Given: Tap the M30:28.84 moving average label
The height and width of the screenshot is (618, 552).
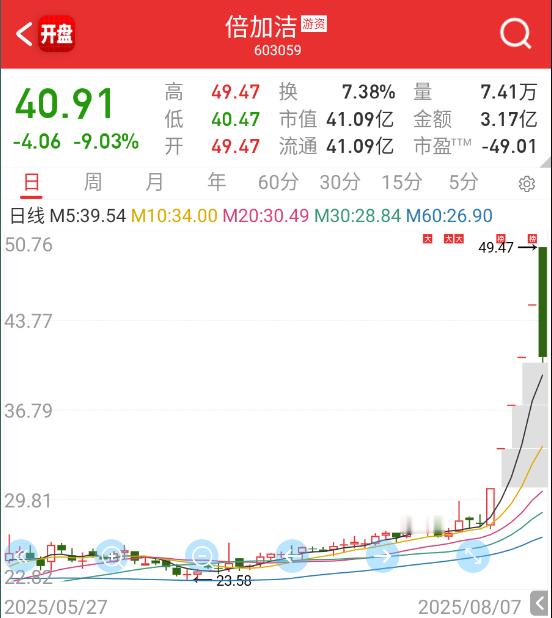Looking at the screenshot, I should click(357, 216).
